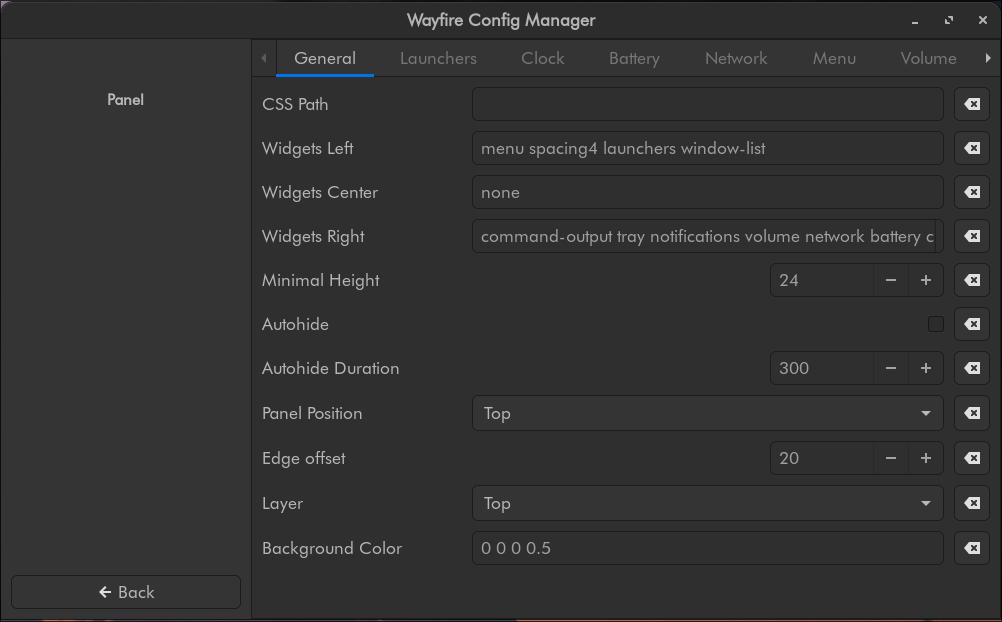
Task: Click the Back button
Action: click(x=126, y=592)
